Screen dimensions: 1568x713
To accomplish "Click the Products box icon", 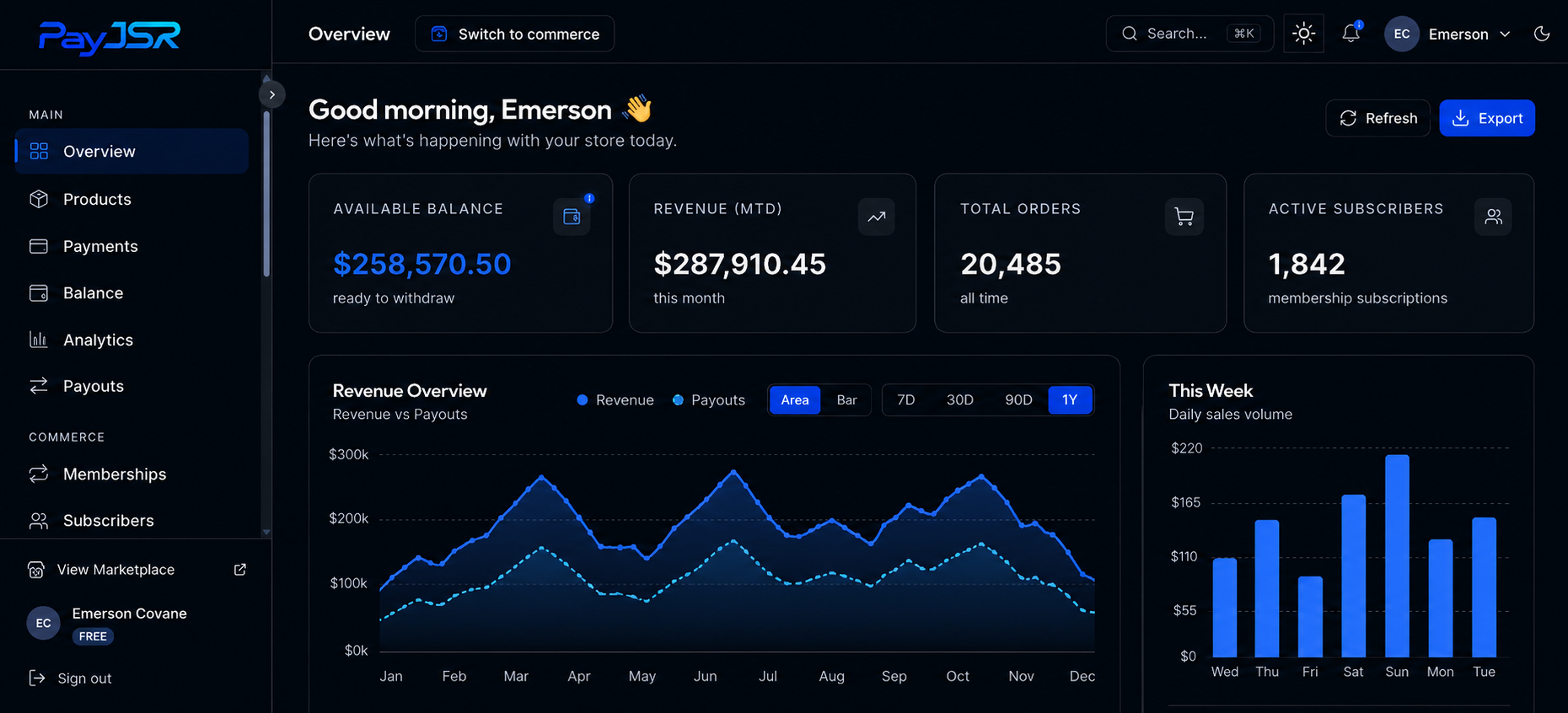I will (39, 199).
